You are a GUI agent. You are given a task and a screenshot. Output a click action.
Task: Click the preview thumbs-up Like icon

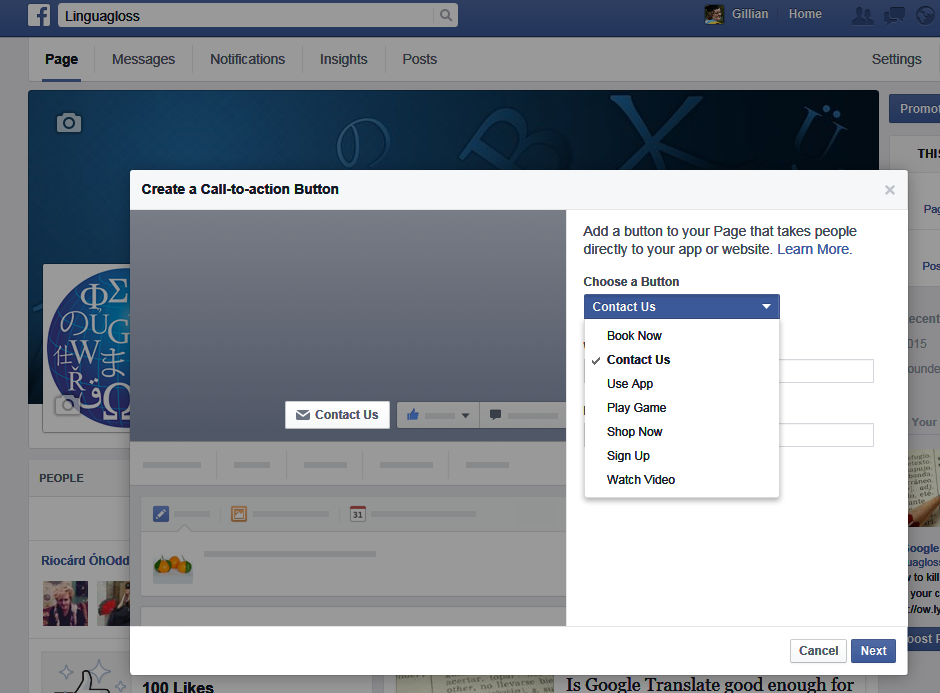click(x=412, y=415)
